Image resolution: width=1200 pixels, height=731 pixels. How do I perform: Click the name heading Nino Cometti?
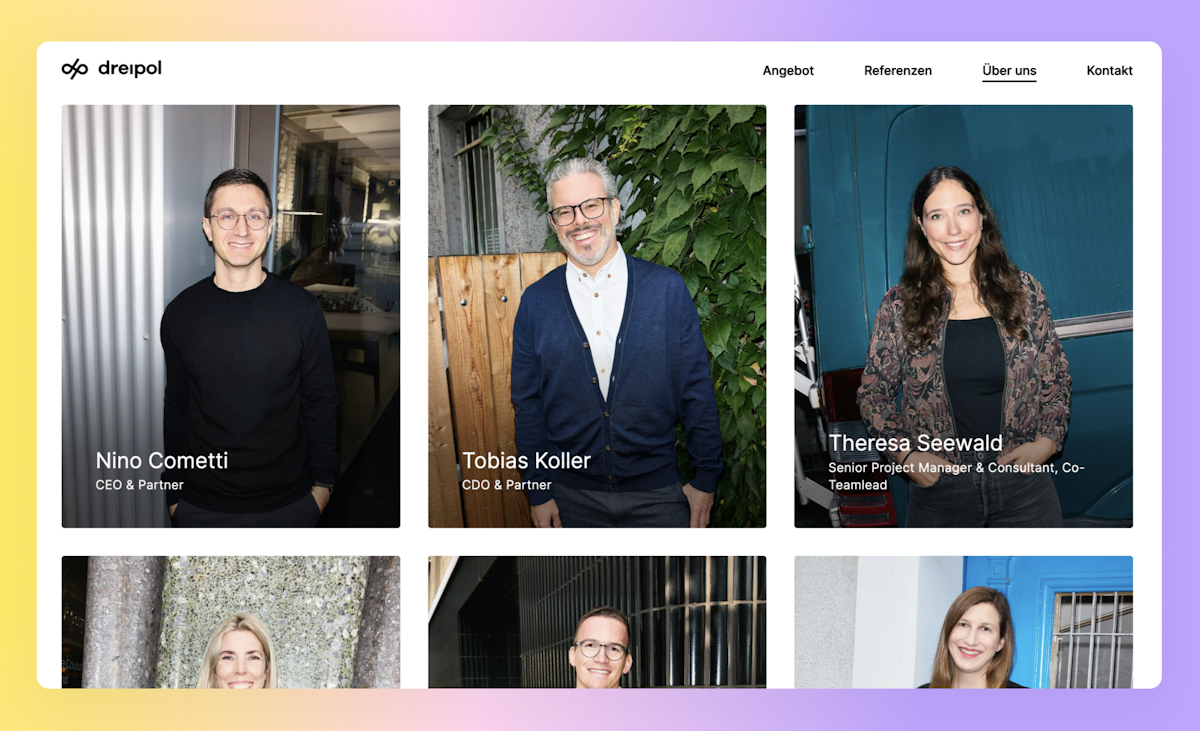coord(162,460)
